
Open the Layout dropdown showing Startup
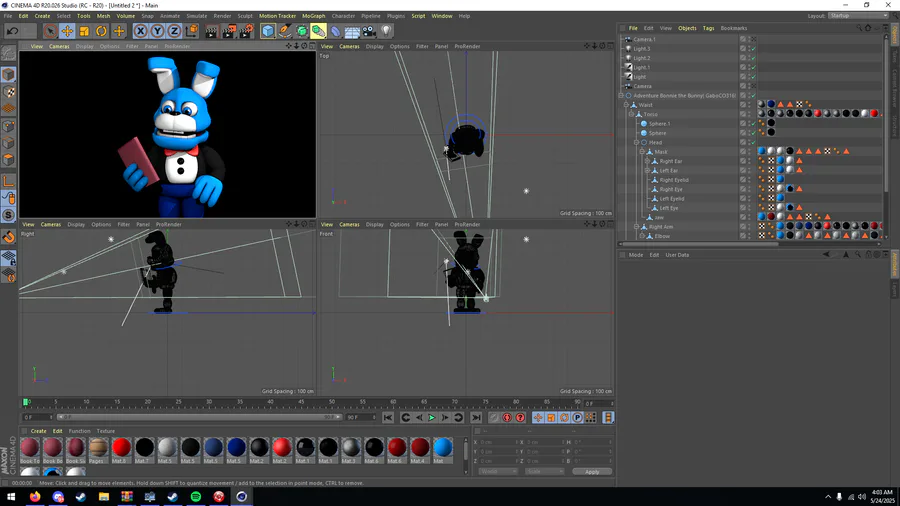(858, 16)
